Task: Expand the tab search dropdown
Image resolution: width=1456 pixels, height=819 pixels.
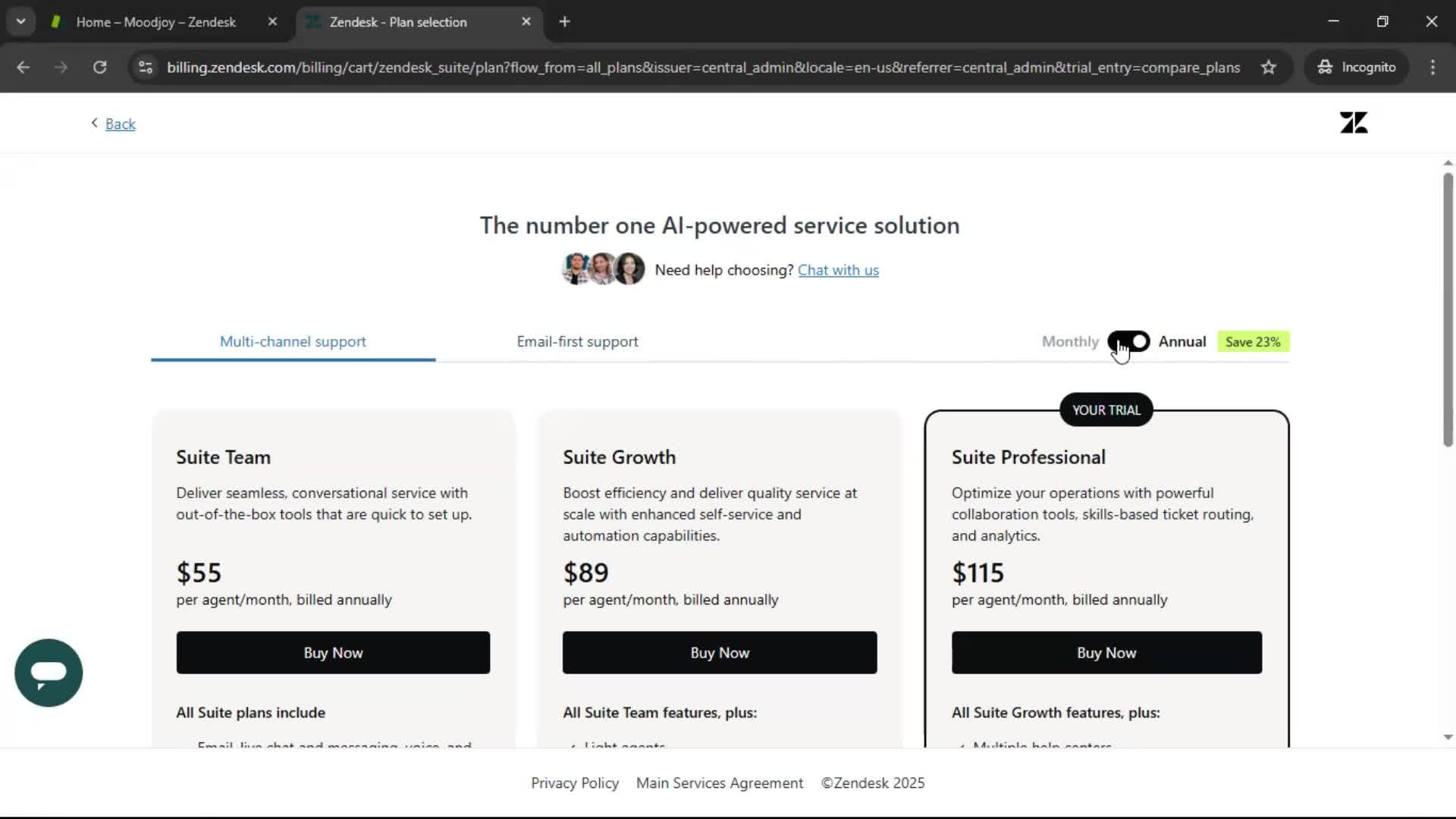Action: click(x=20, y=22)
